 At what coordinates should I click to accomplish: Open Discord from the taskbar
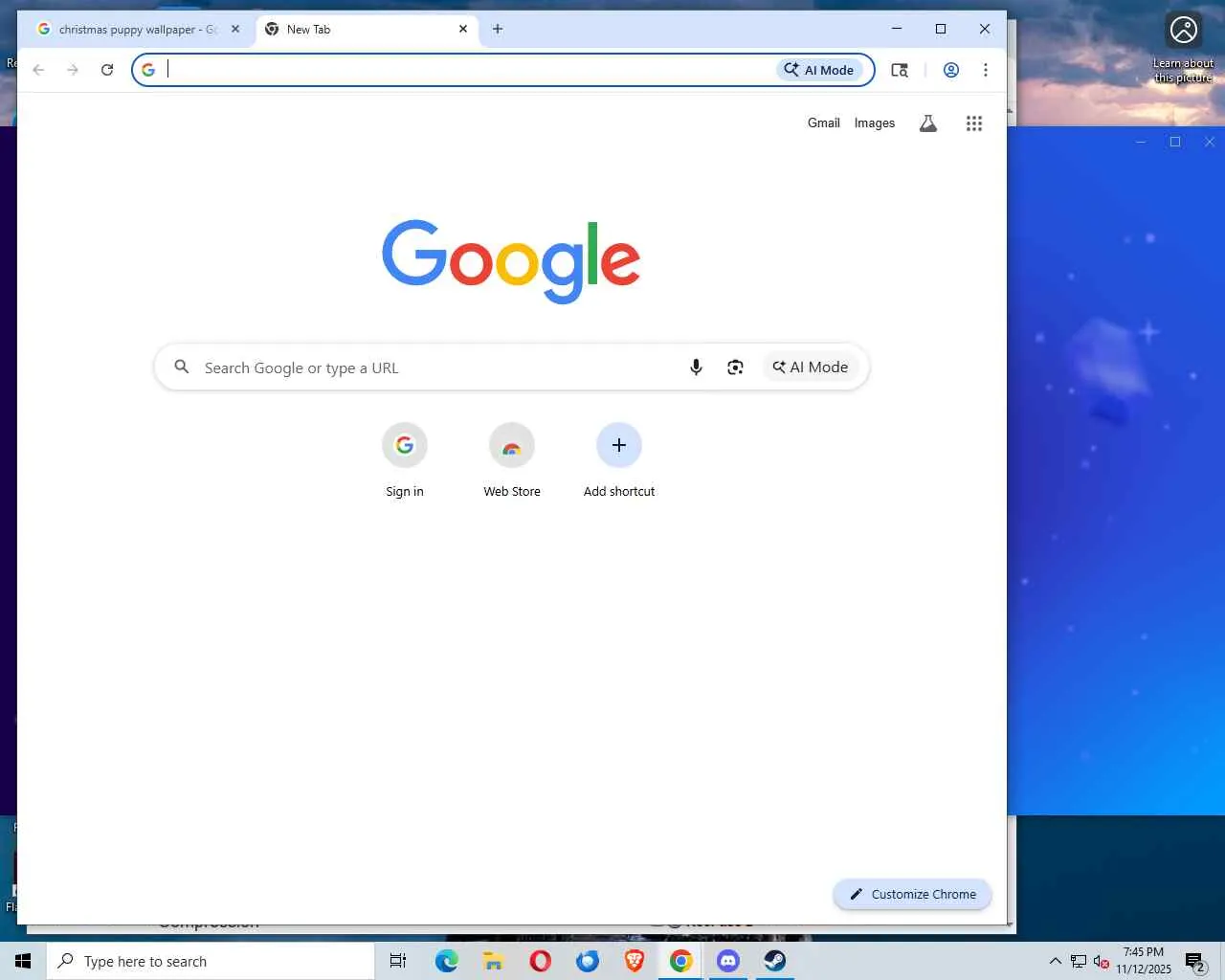tap(727, 961)
